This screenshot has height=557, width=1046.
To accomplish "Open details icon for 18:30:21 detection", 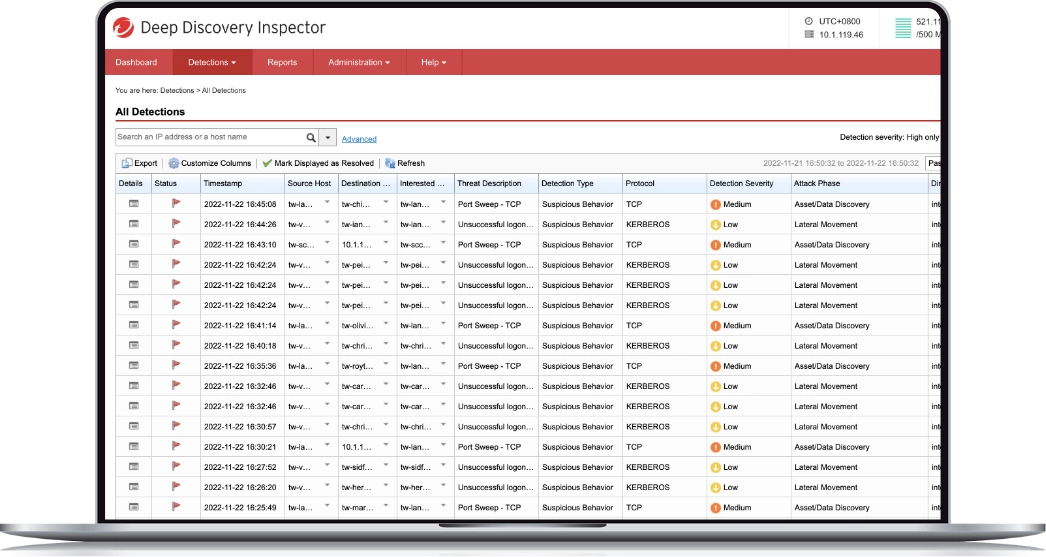I will tap(133, 446).
